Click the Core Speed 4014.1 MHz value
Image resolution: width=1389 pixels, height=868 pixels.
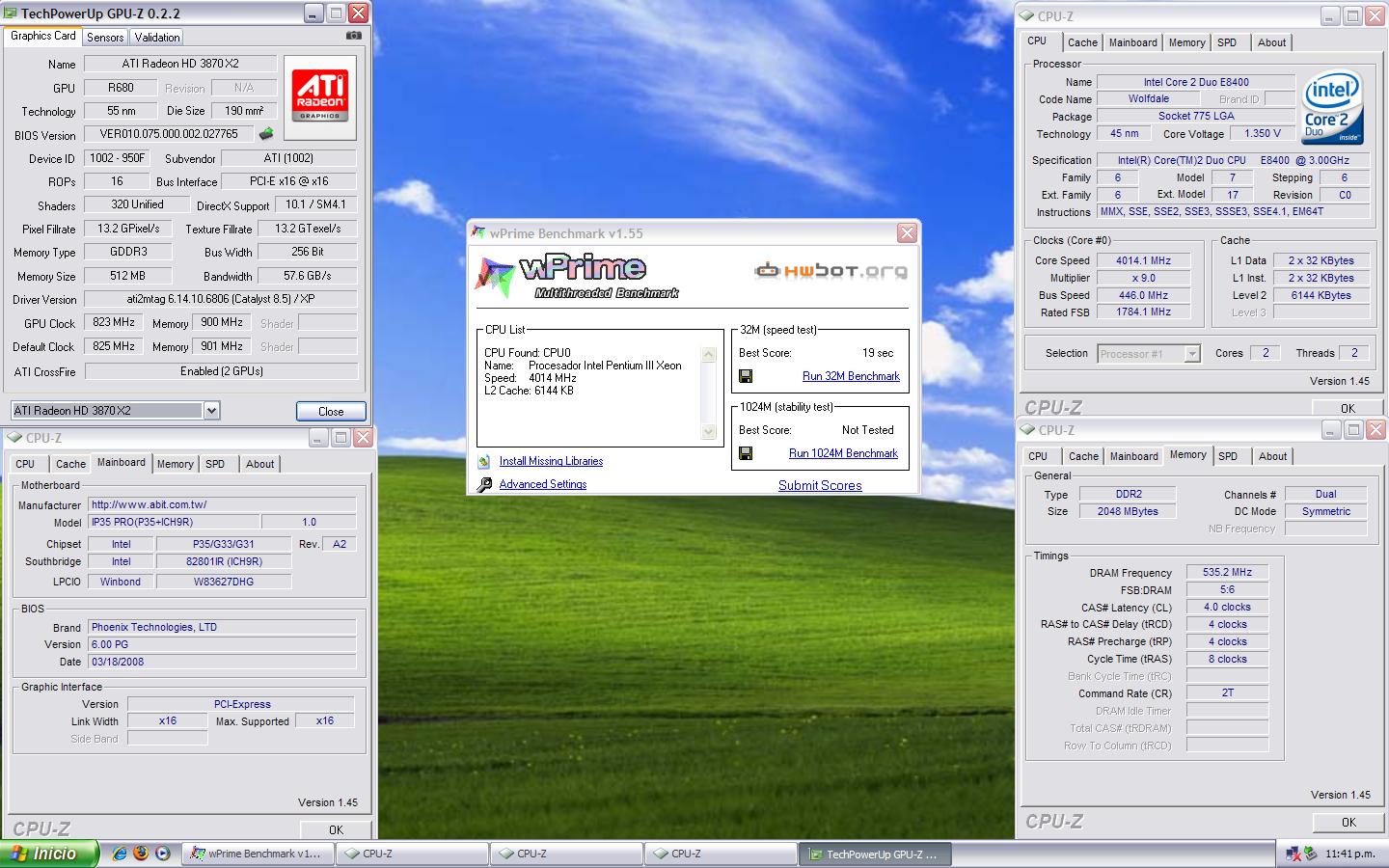point(1144,260)
